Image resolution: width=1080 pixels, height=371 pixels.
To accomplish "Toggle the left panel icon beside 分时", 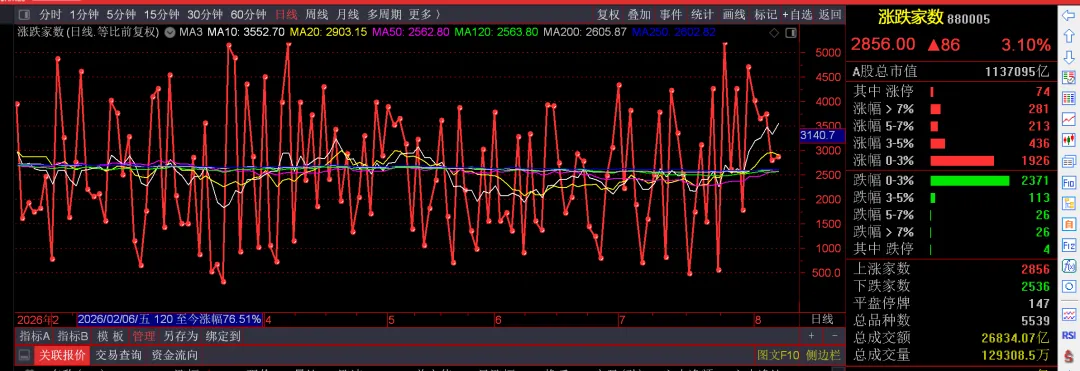I will pyautogui.click(x=23, y=14).
